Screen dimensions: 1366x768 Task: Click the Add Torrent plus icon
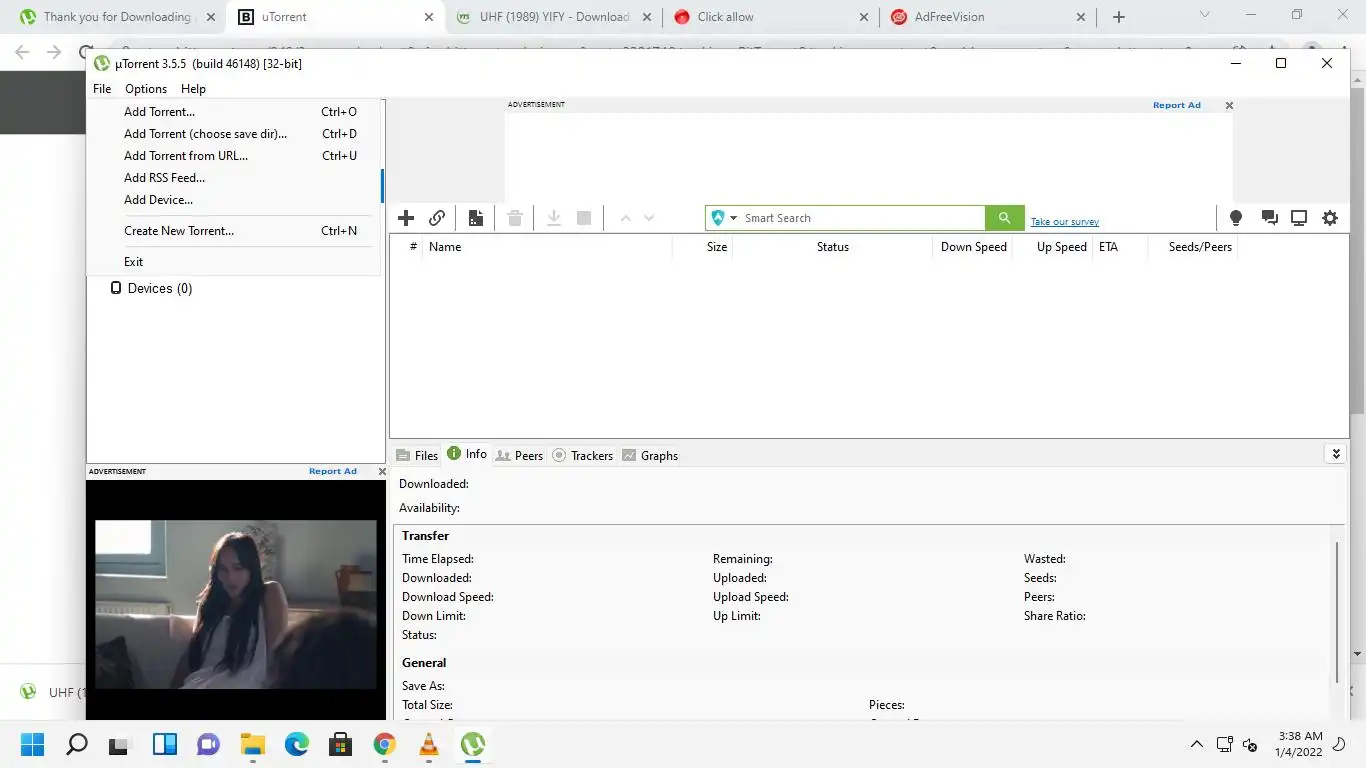tap(406, 218)
